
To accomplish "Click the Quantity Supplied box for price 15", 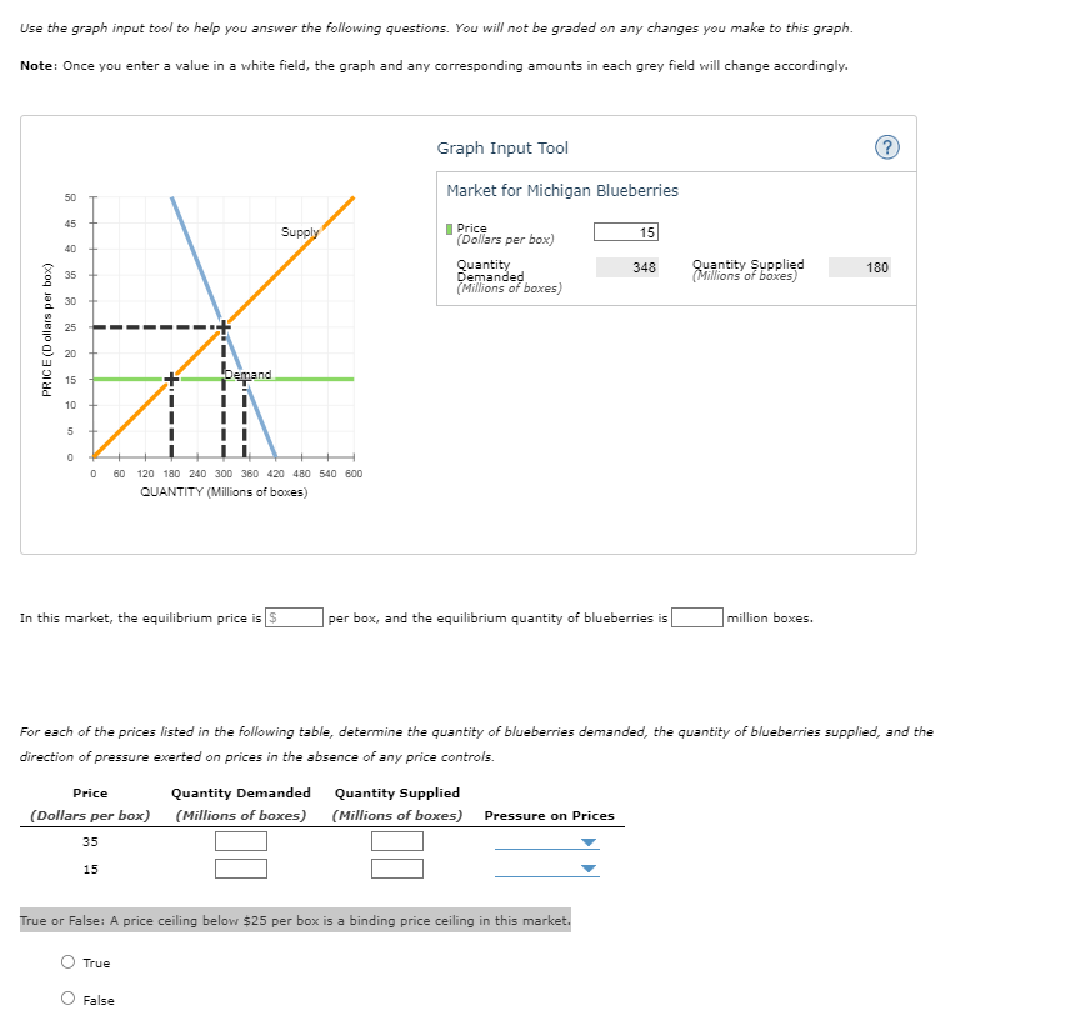I will tap(398, 869).
